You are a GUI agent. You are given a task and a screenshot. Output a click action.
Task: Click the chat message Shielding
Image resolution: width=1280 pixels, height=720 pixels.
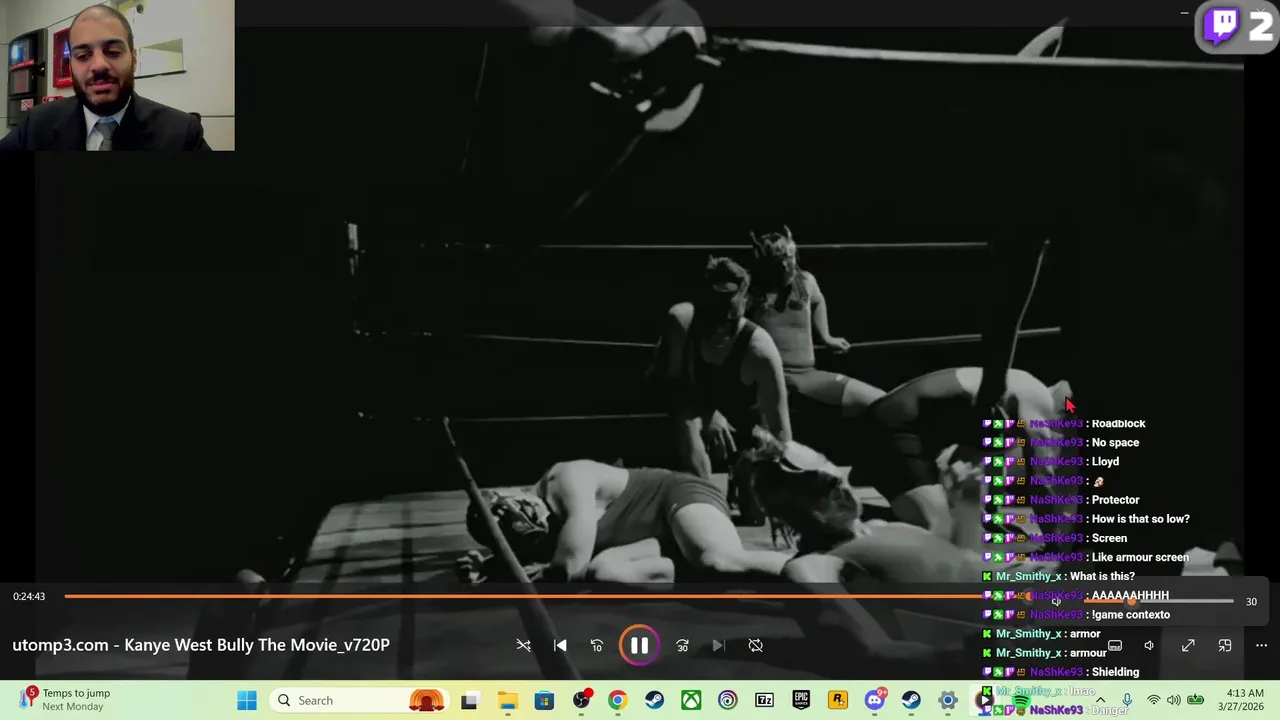pos(1115,672)
